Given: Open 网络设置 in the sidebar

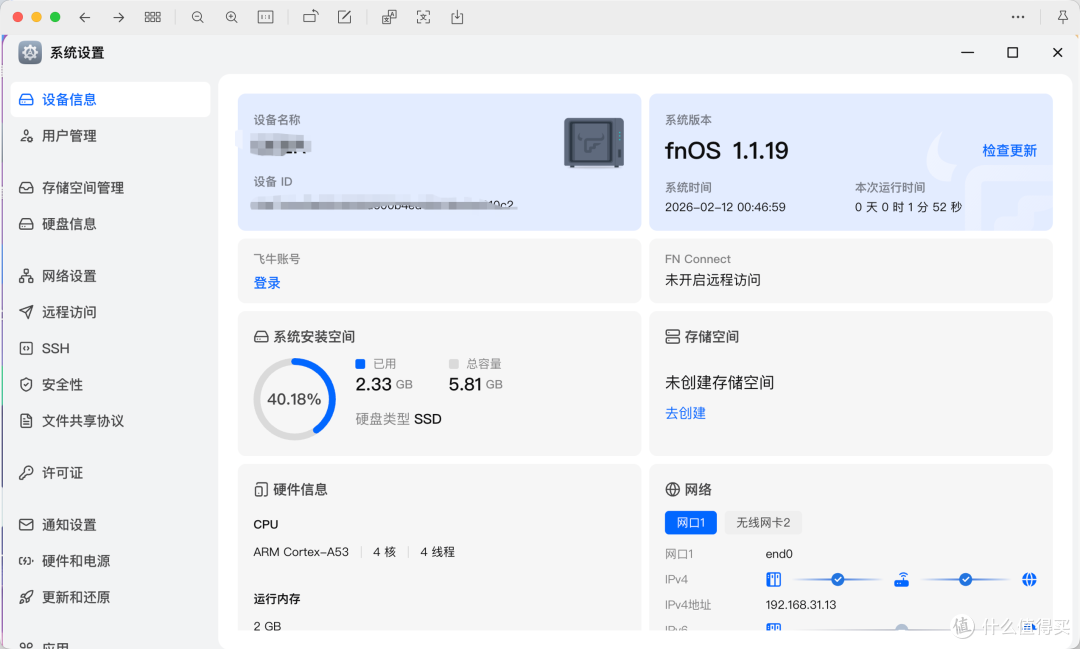Looking at the screenshot, I should [x=110, y=276].
